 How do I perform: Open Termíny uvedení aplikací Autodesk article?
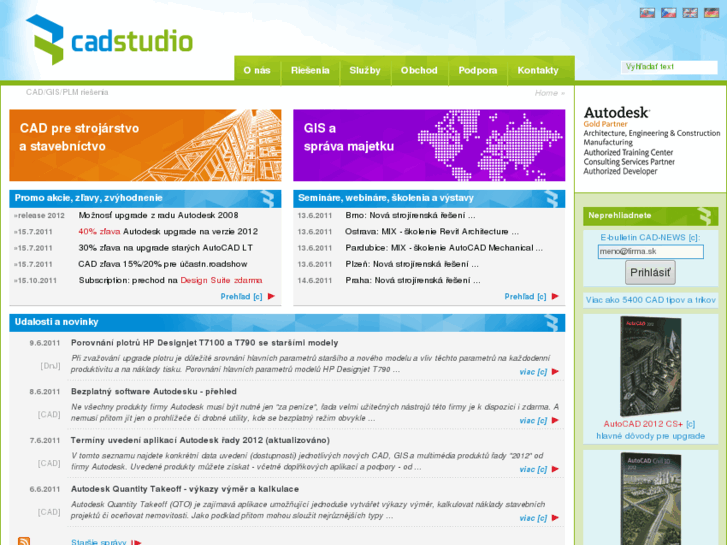[x=200, y=440]
